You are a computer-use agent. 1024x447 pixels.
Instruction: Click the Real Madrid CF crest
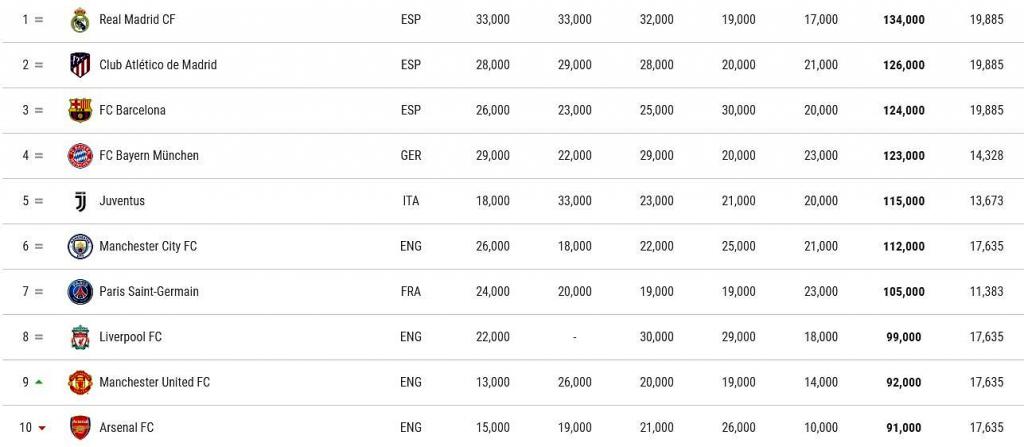coord(80,19)
